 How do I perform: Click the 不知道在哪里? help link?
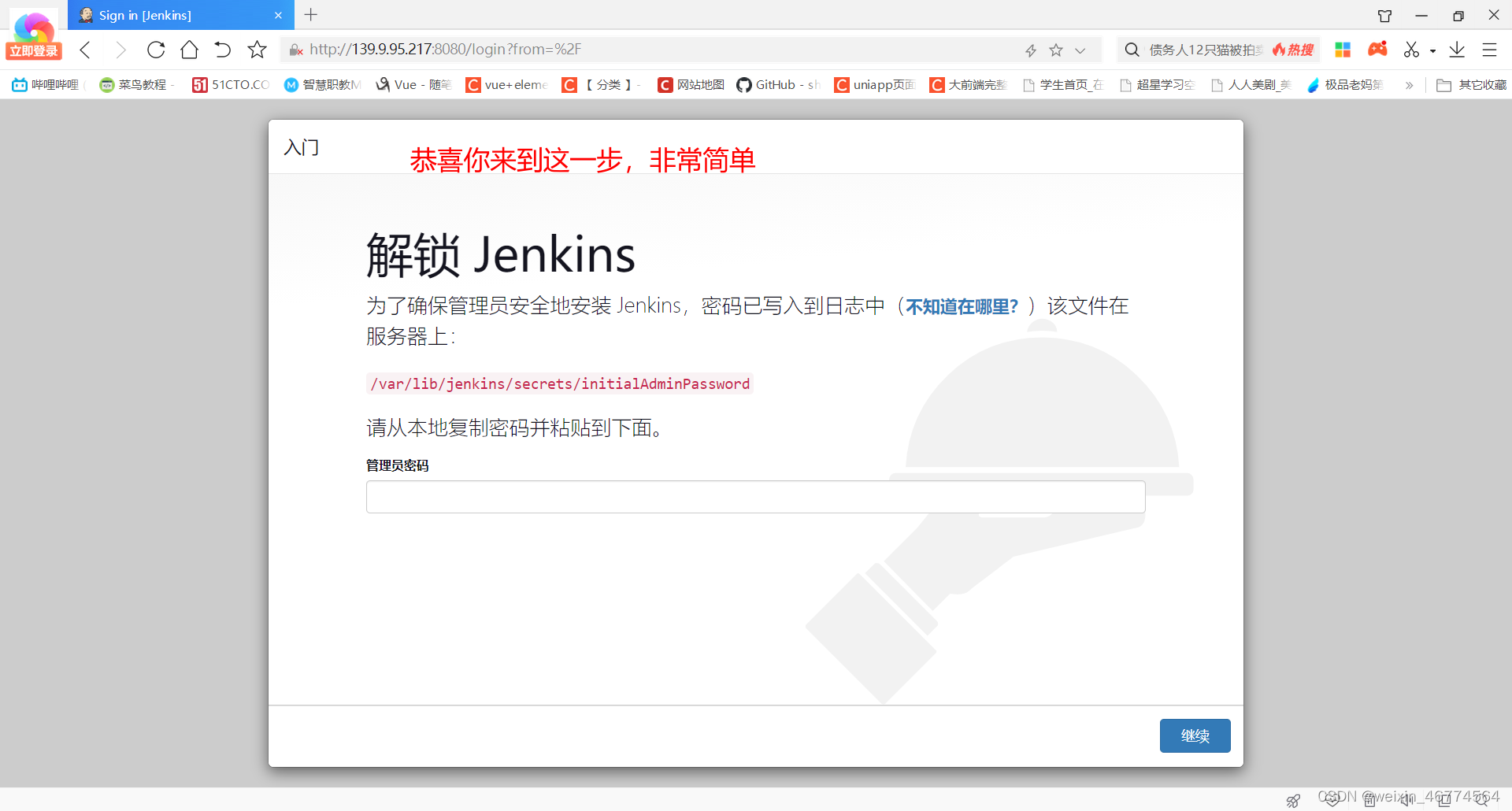pos(962,306)
